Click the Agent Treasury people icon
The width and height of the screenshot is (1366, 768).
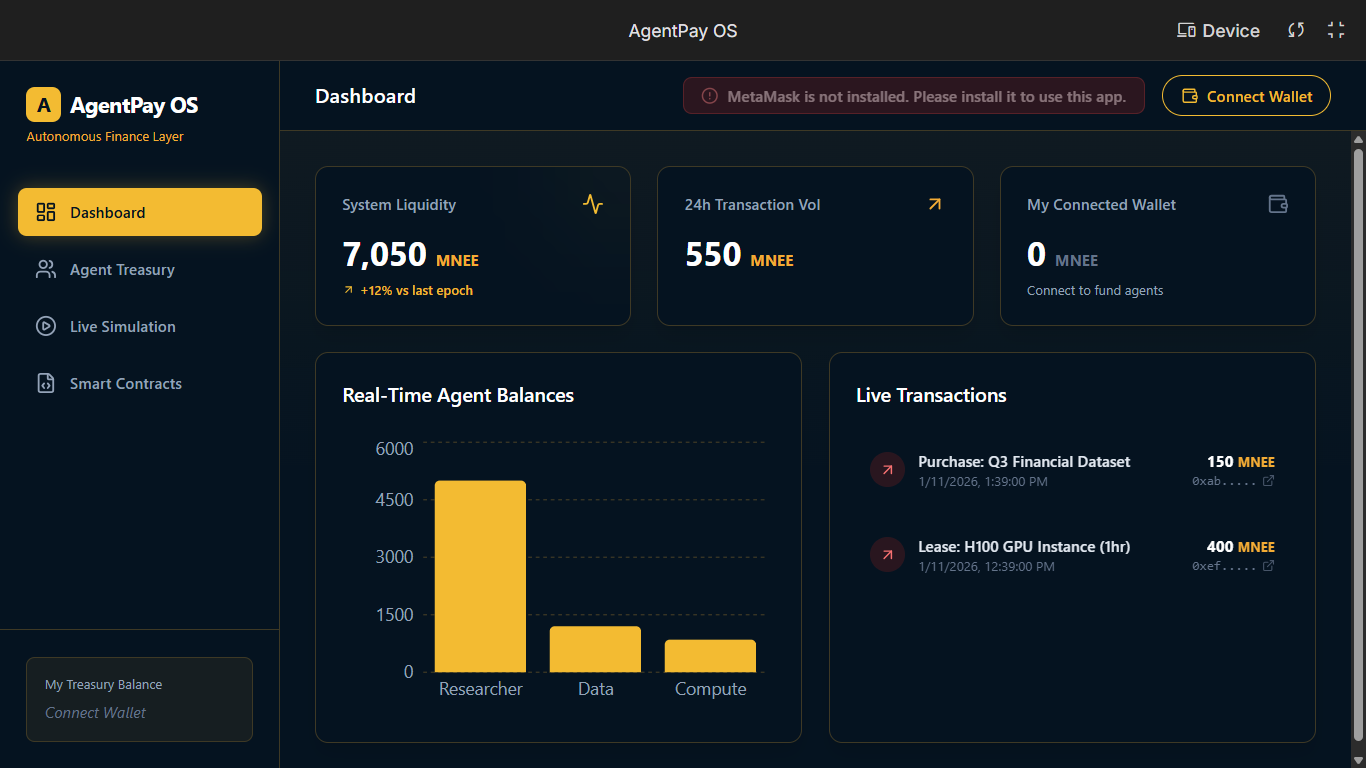click(46, 269)
